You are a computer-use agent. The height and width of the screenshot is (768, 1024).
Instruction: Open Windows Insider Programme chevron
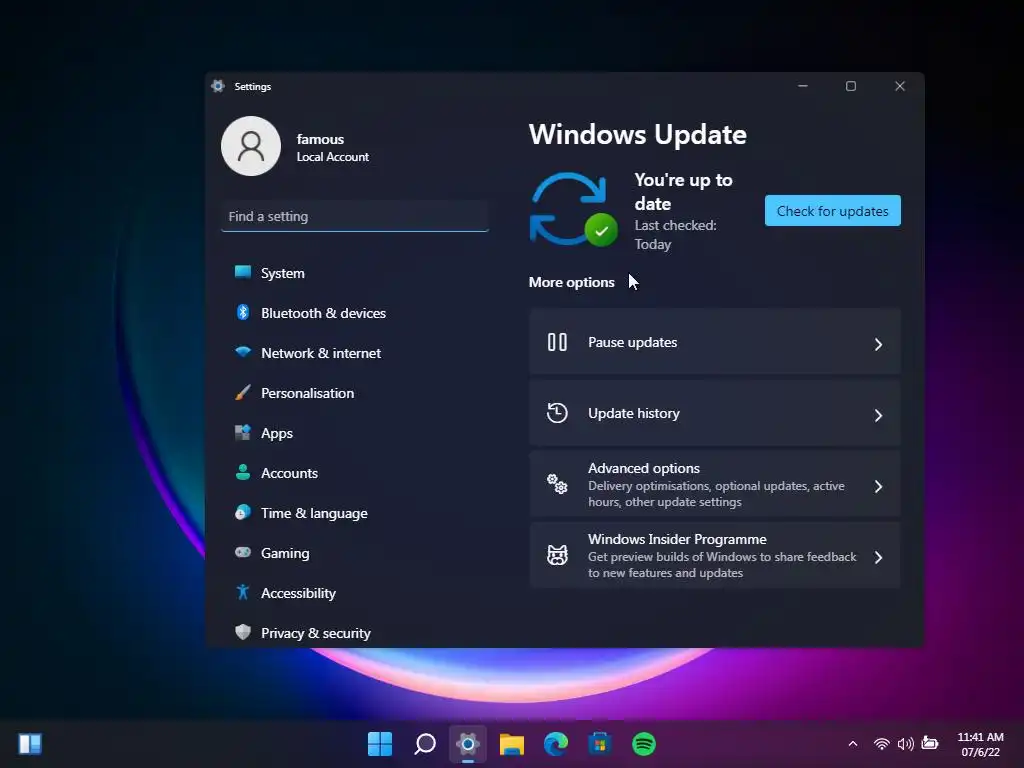pyautogui.click(x=878, y=557)
